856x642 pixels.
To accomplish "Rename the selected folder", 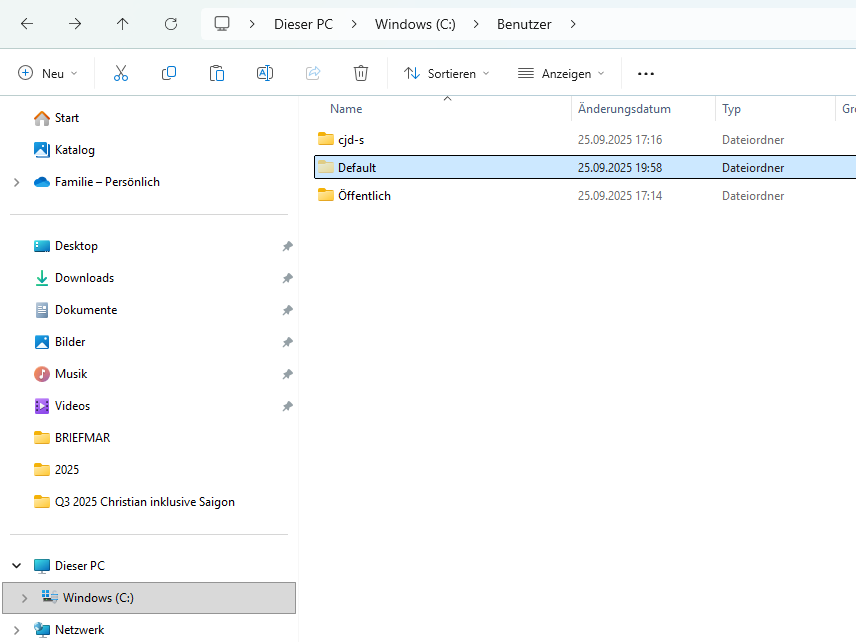I will click(x=265, y=73).
